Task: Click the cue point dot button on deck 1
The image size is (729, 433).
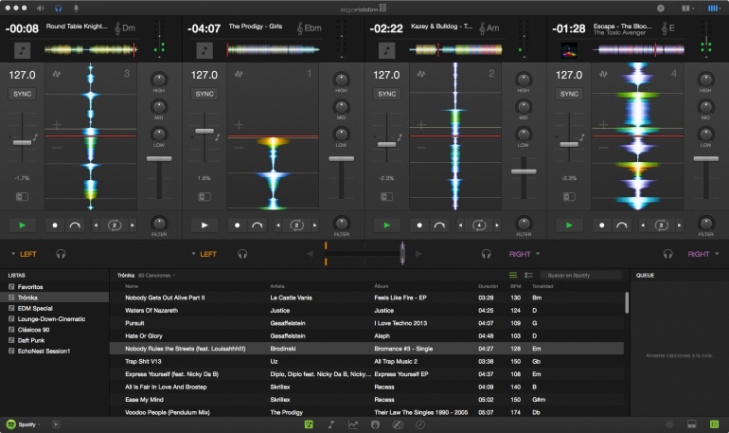Action: click(x=237, y=225)
